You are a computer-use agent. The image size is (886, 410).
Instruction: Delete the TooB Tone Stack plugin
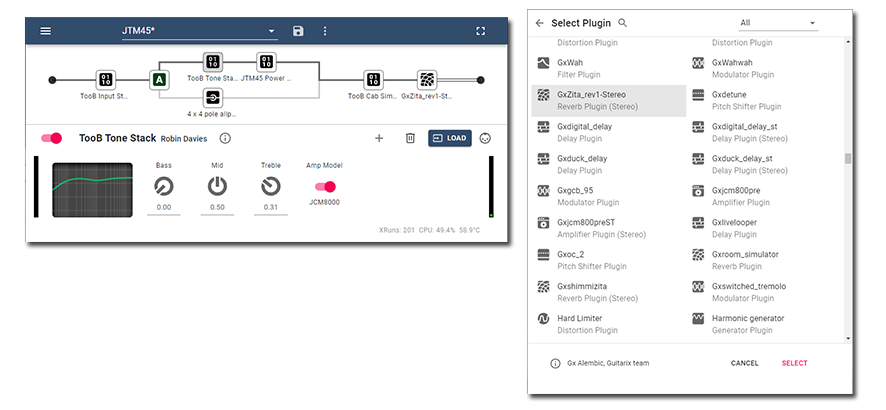pos(411,138)
